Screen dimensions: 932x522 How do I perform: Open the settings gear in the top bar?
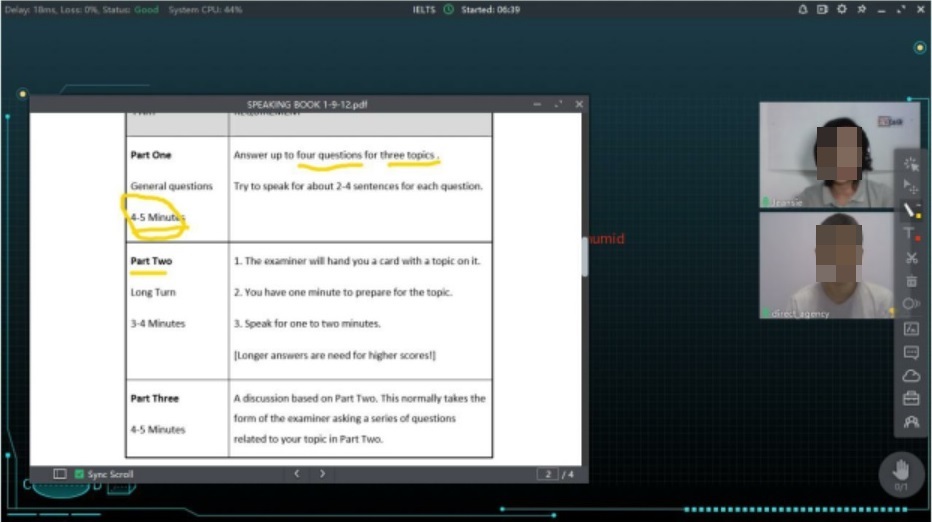842,10
